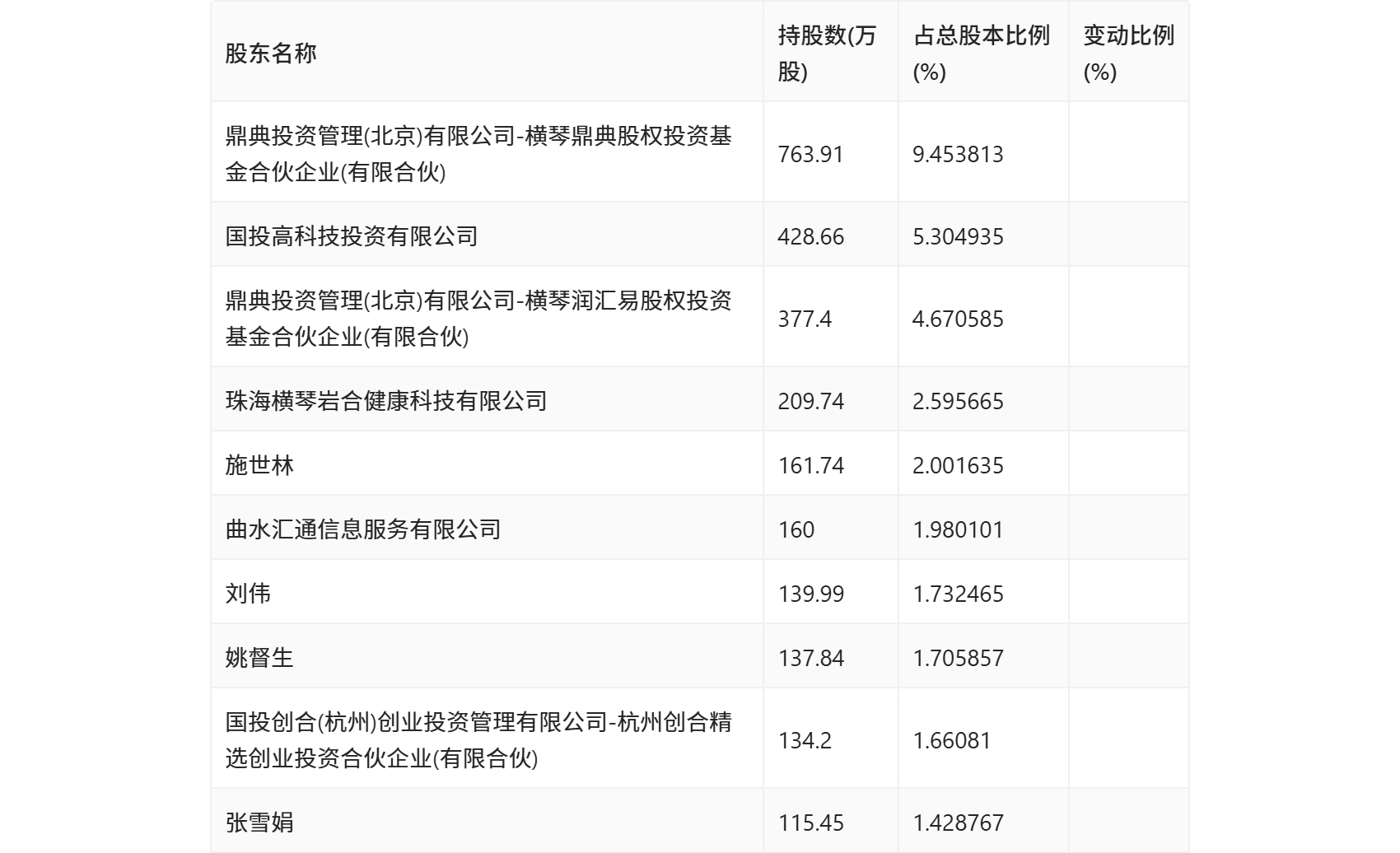Image resolution: width=1400 pixels, height=853 pixels.
Task: Click the 变动比例(%) column header
Action: coord(1128,53)
